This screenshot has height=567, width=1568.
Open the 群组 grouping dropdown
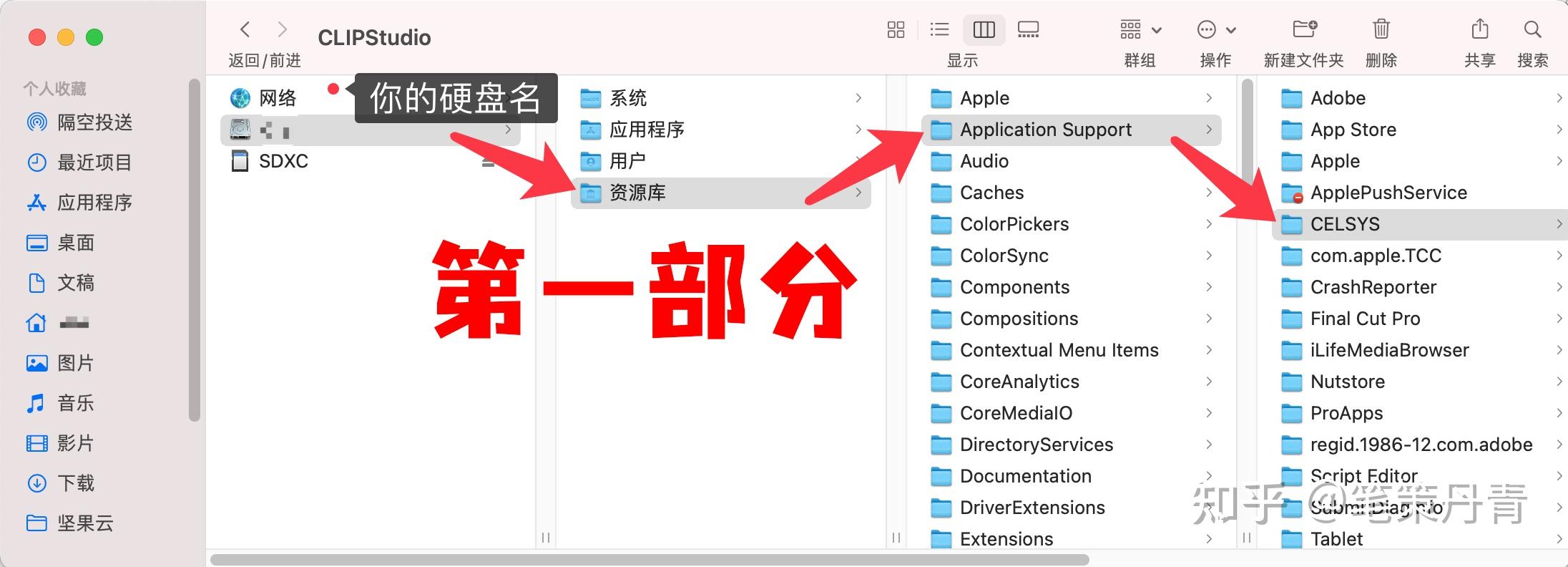pyautogui.click(x=1140, y=30)
